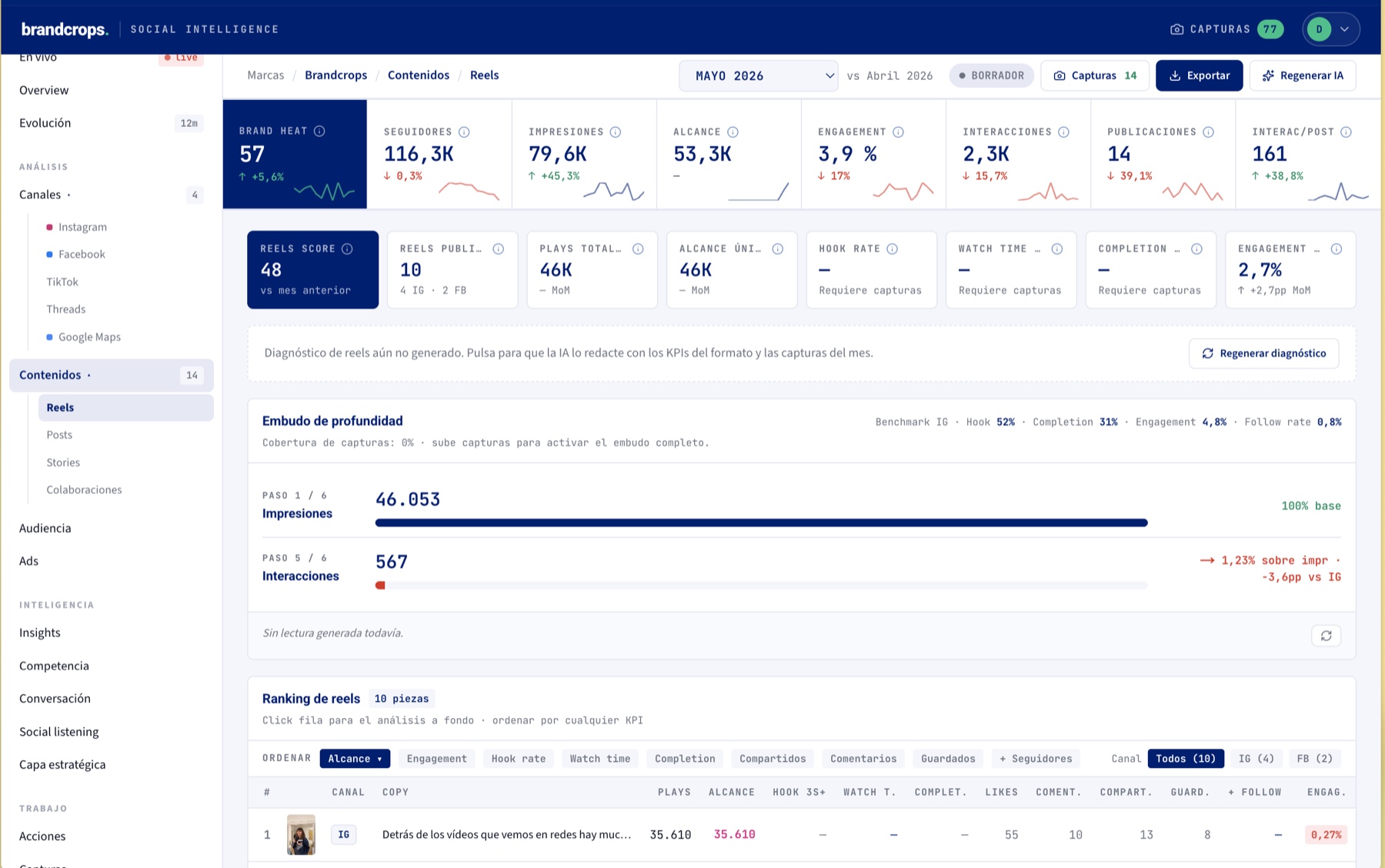Click the info icon beside Hook Rate
The image size is (1385, 868).
(x=893, y=249)
